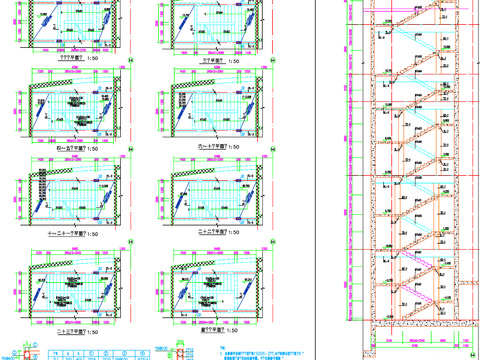Screen dimensions: 480x360
Task: Select axis bubble H below the stair section
Action: pyautogui.click(x=472, y=355)
